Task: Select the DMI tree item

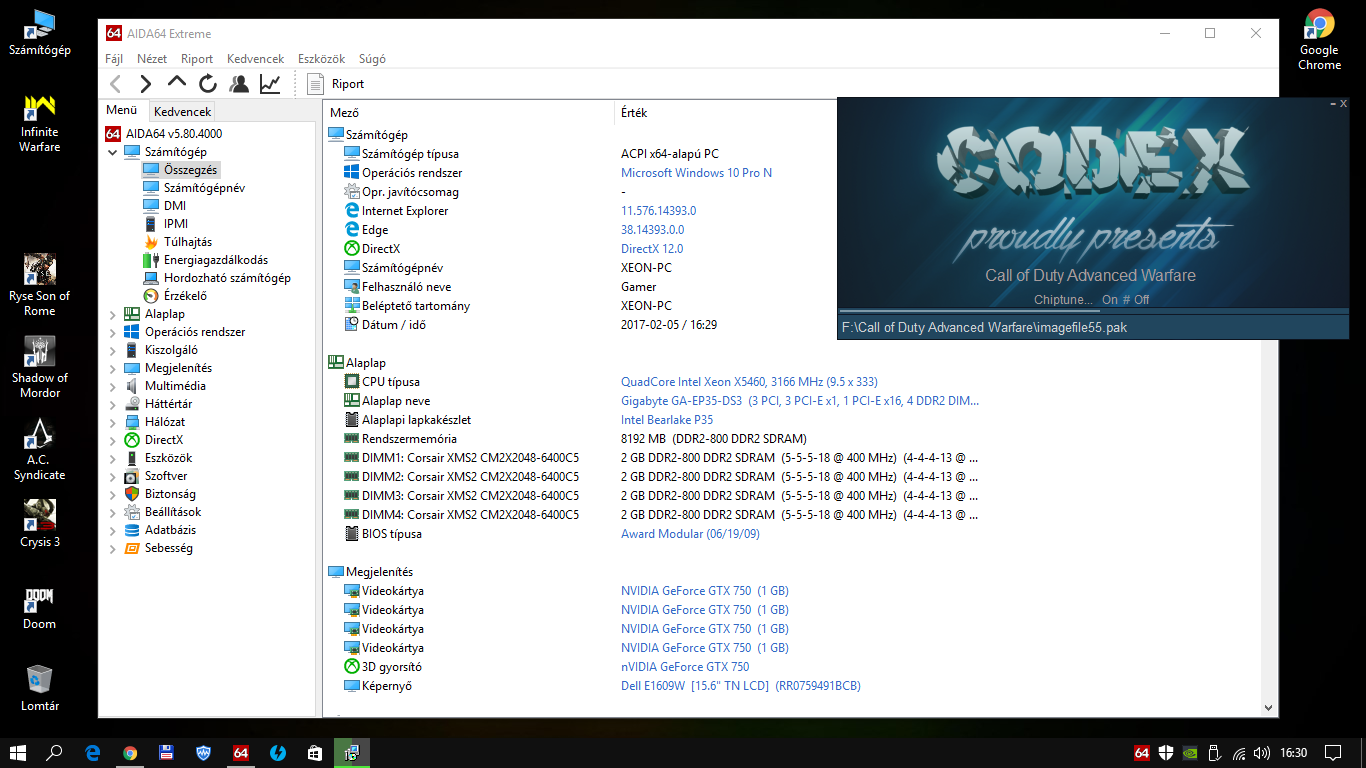Action: (x=175, y=206)
